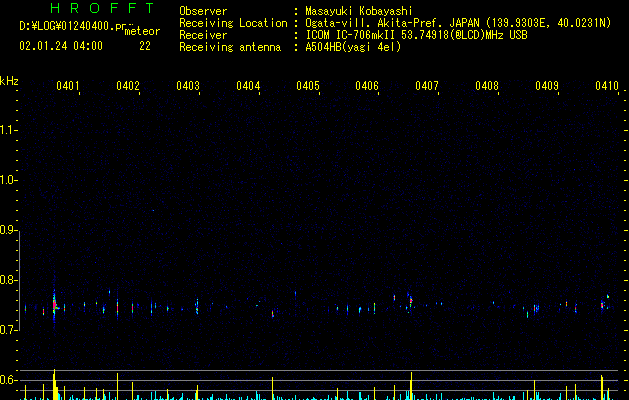Click the Receiving antenna label
Image resolution: width=629 pixels, height=400 pixels.
[230, 47]
